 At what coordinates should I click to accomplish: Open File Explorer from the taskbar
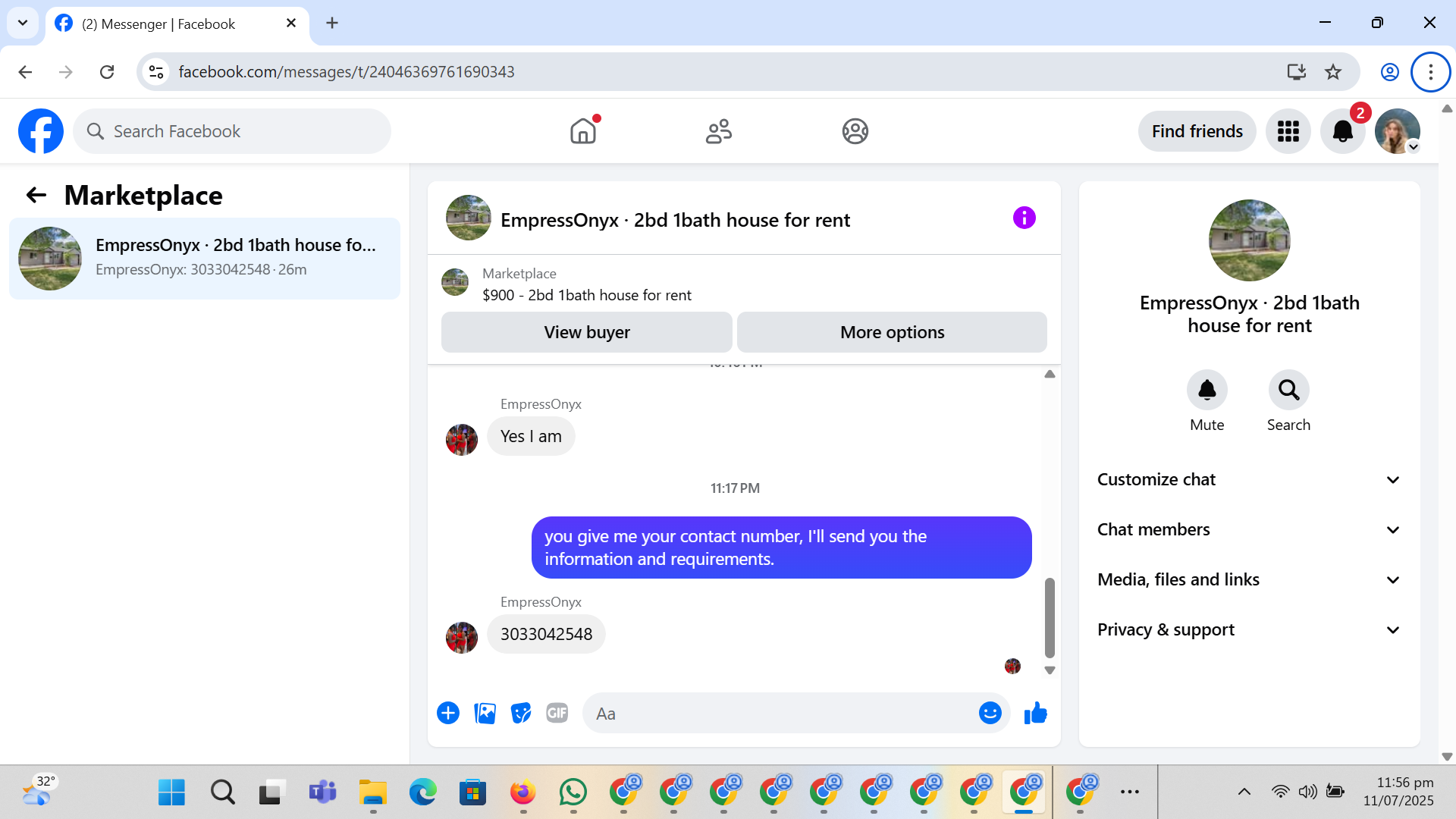[x=372, y=792]
